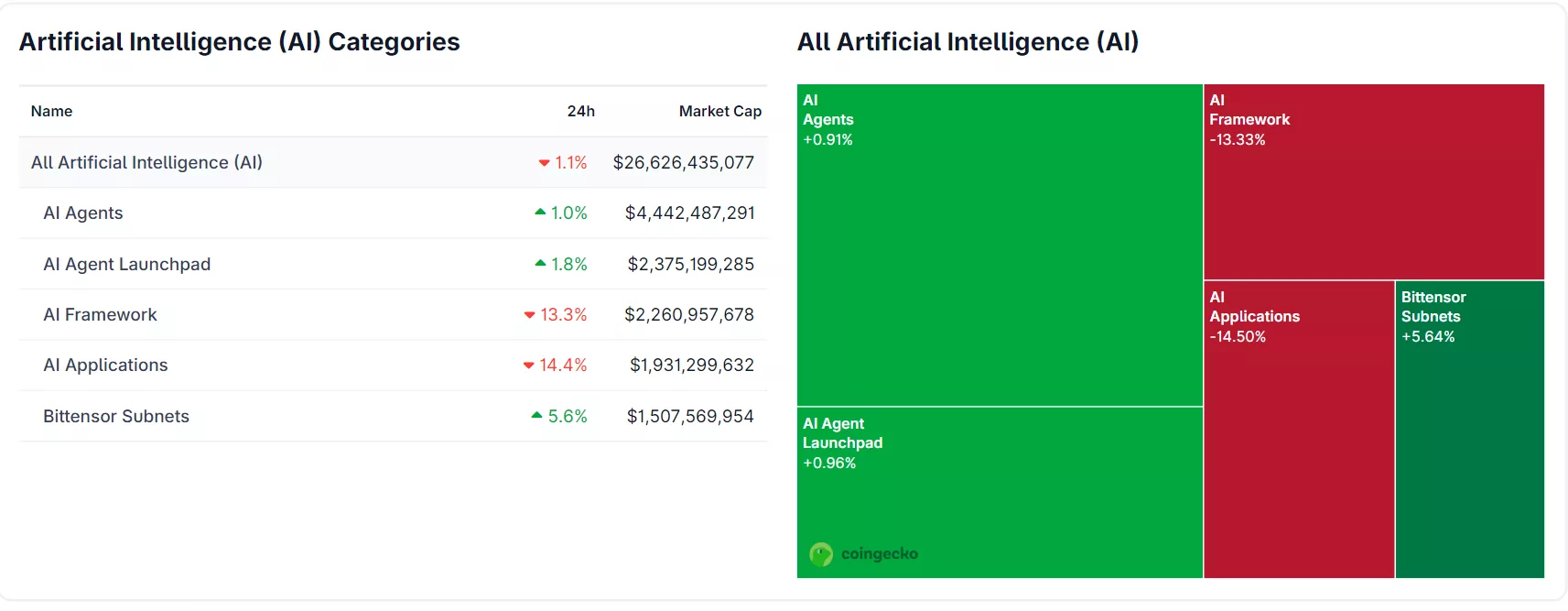Open the AI Agents category row
Screen dimensions: 1568x611
[x=83, y=213]
